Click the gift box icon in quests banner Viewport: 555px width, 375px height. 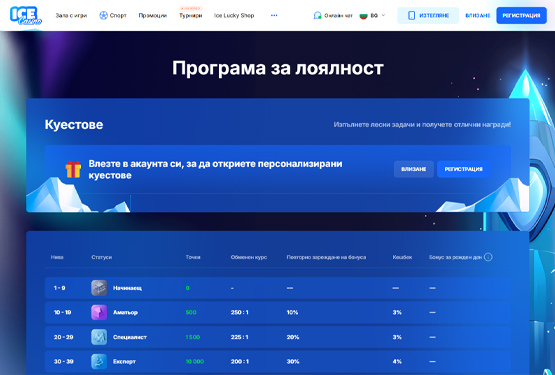pyautogui.click(x=73, y=169)
